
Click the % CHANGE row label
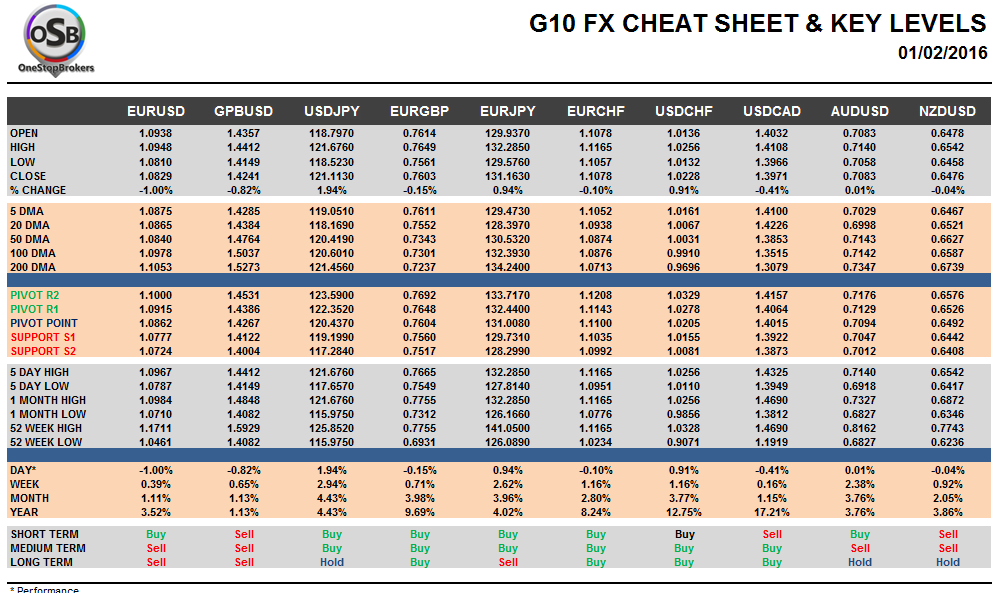click(38, 191)
